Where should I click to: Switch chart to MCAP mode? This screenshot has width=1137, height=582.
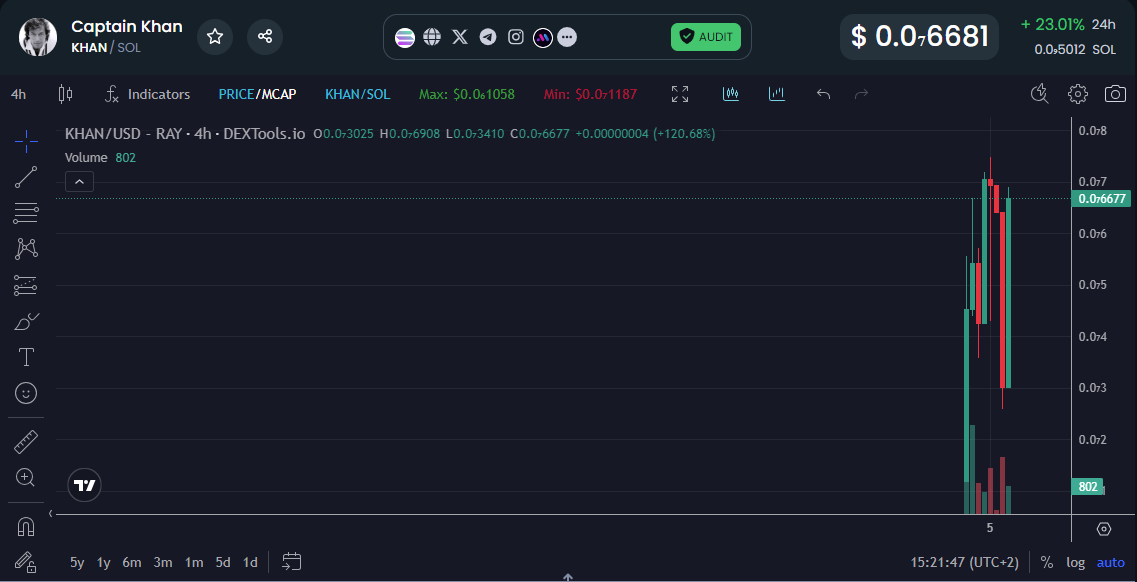pos(278,94)
